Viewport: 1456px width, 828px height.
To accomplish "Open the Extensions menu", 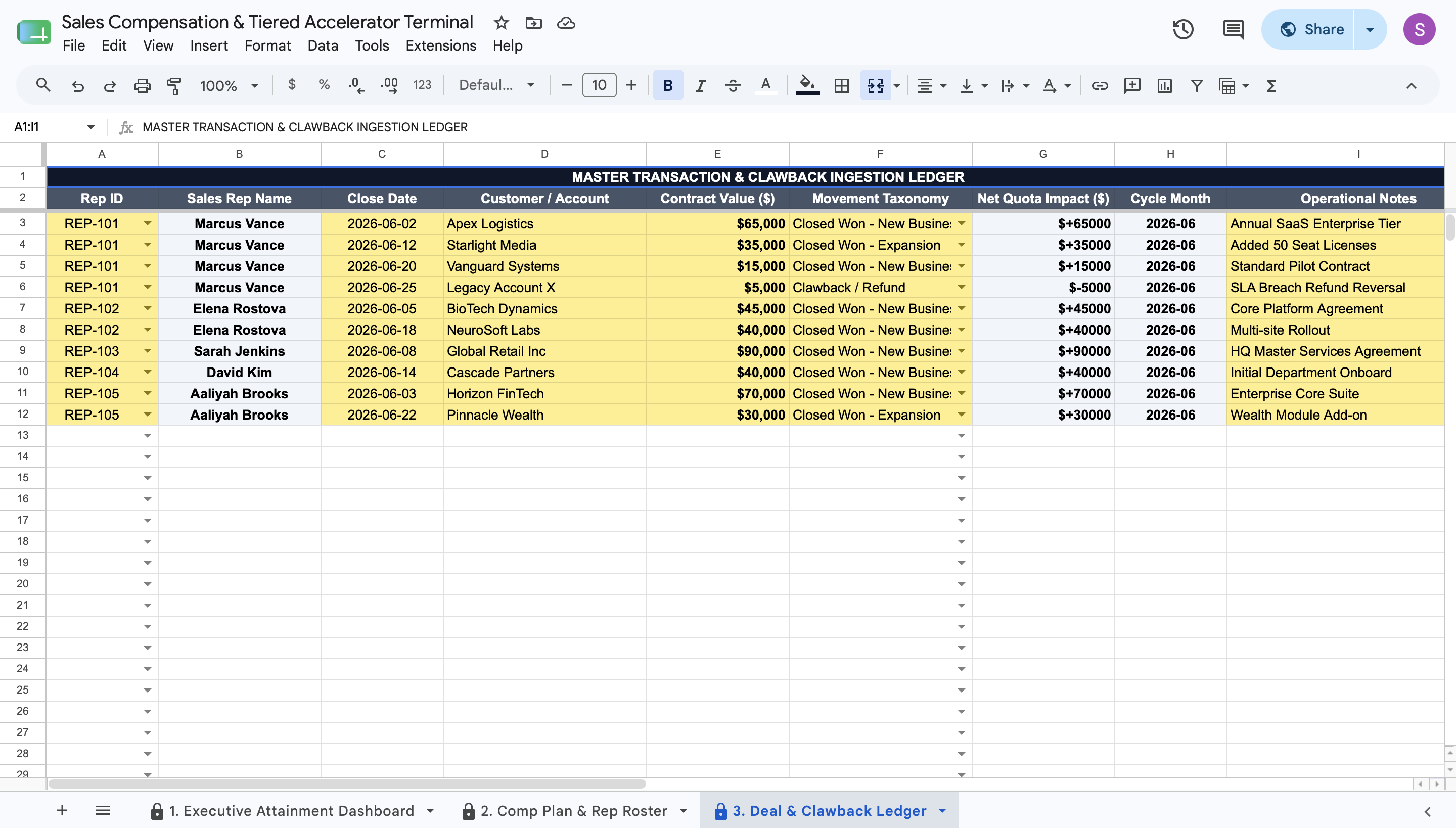I will (441, 45).
